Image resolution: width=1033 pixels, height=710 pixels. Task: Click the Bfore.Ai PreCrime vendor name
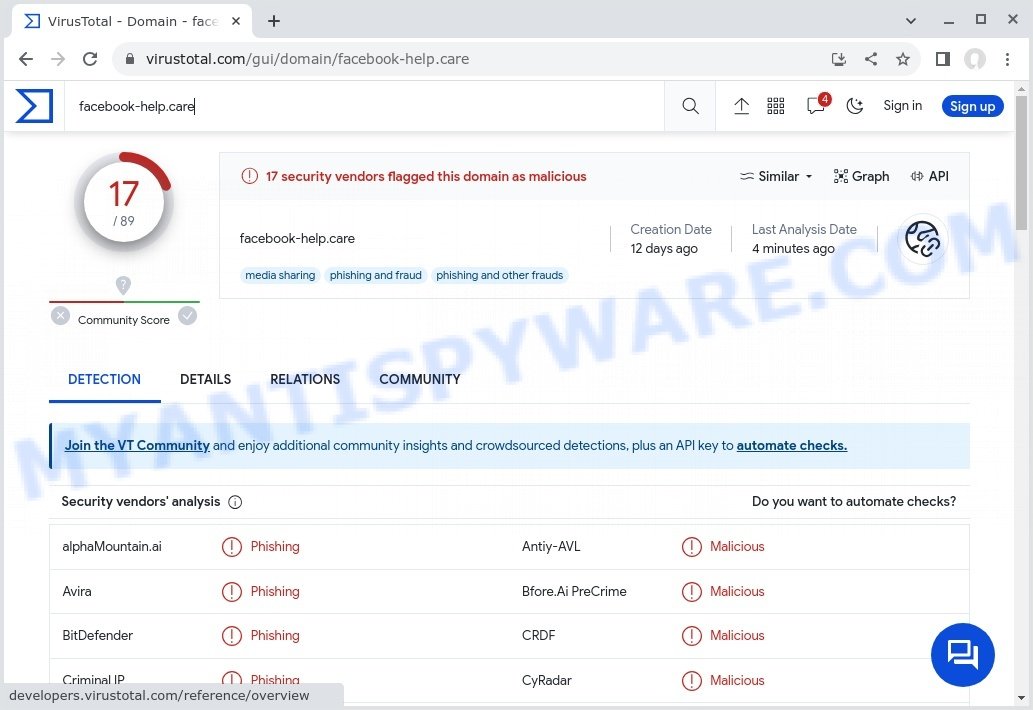point(574,591)
